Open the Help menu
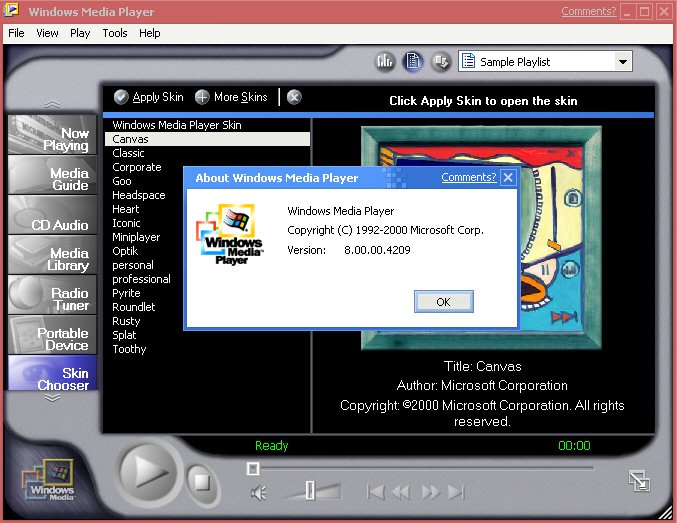The width and height of the screenshot is (677, 523). [x=150, y=33]
